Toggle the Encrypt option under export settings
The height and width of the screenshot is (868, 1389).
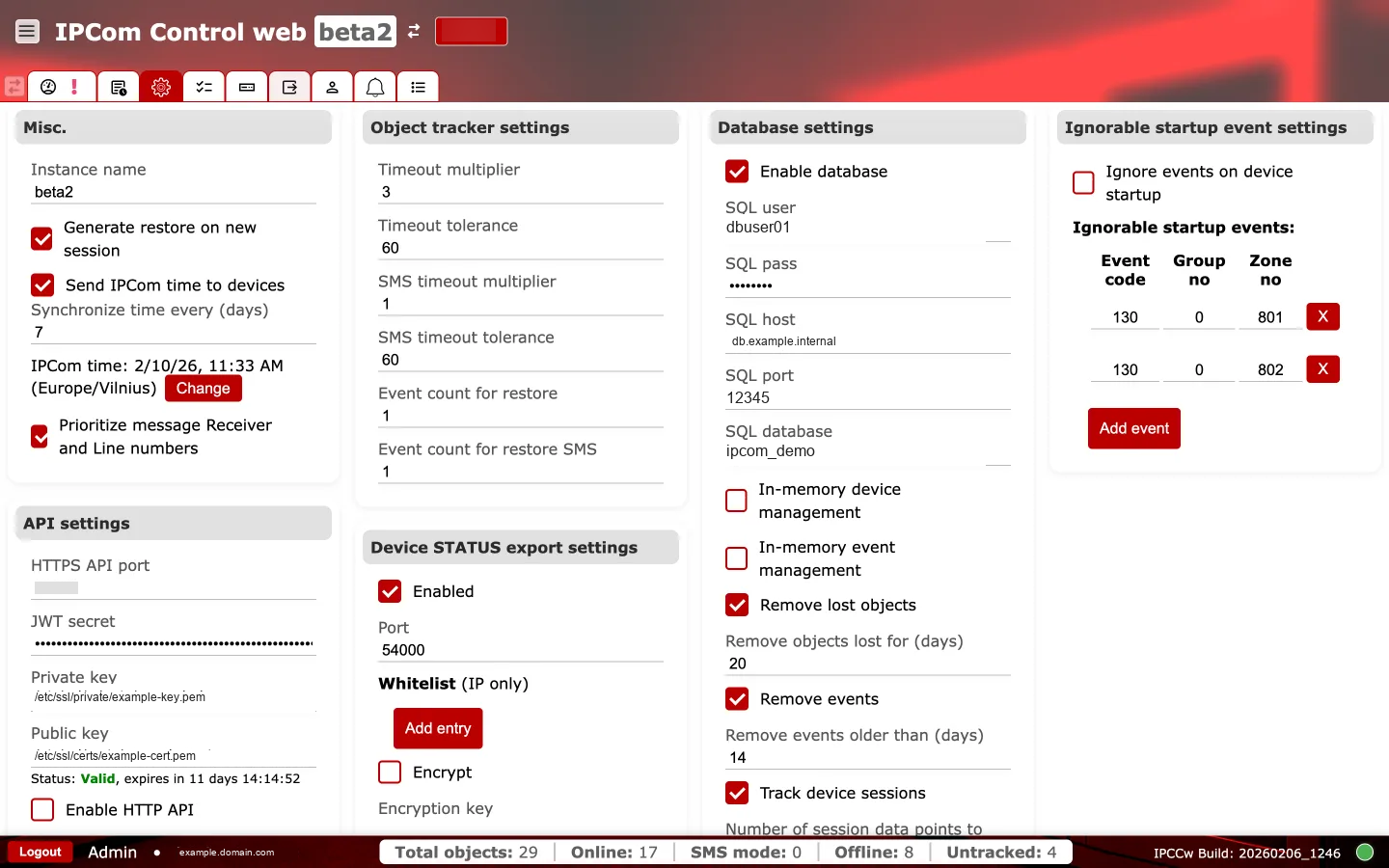pyautogui.click(x=389, y=772)
